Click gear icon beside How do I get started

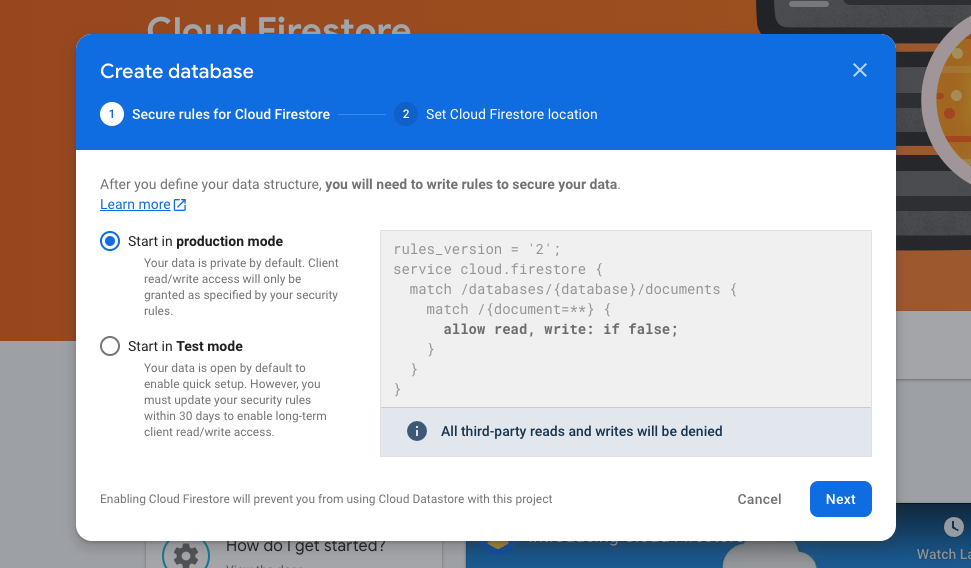(x=185, y=553)
